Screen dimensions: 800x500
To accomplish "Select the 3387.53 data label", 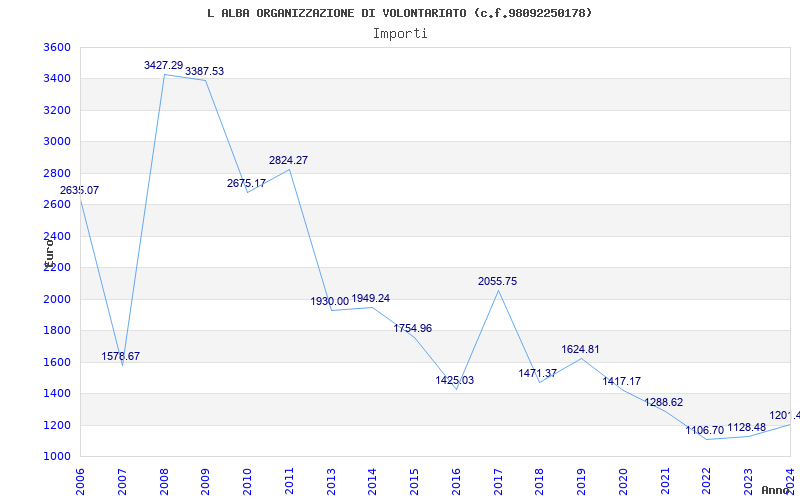I will pyautogui.click(x=204, y=71).
